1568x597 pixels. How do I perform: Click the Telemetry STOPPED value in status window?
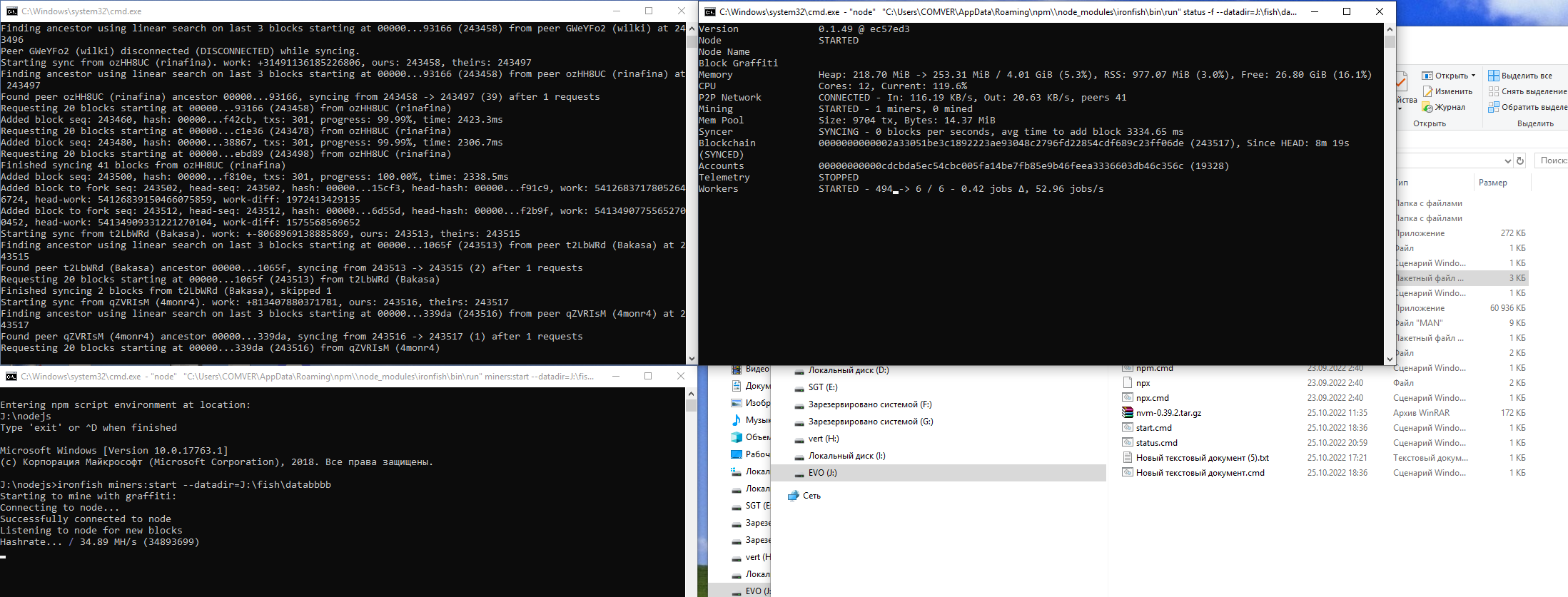point(839,178)
